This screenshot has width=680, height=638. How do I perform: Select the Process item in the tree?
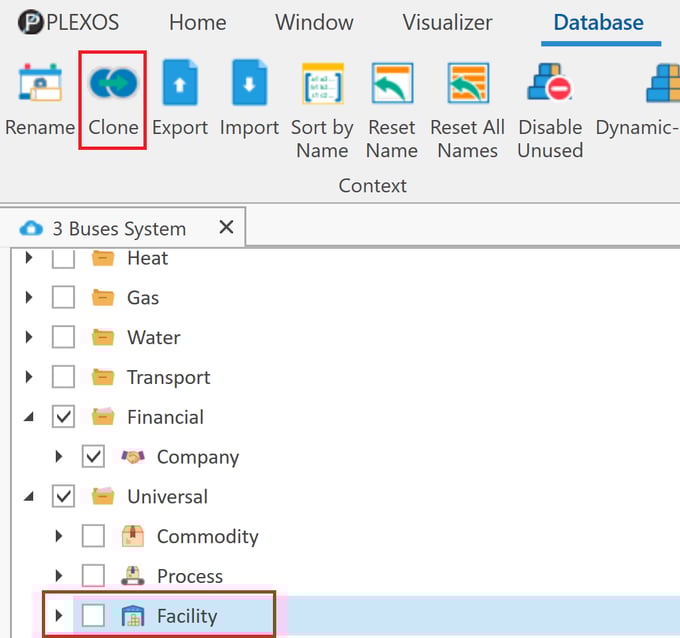click(x=189, y=577)
